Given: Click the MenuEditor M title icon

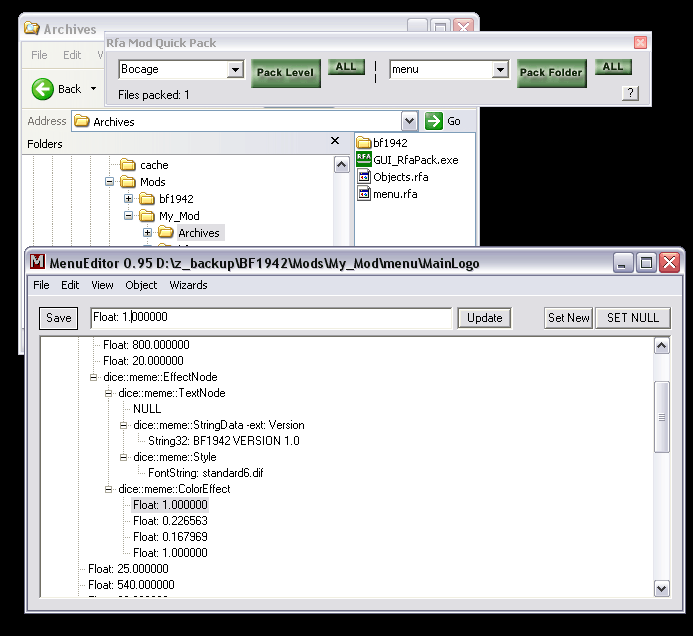Looking at the screenshot, I should pos(37,262).
